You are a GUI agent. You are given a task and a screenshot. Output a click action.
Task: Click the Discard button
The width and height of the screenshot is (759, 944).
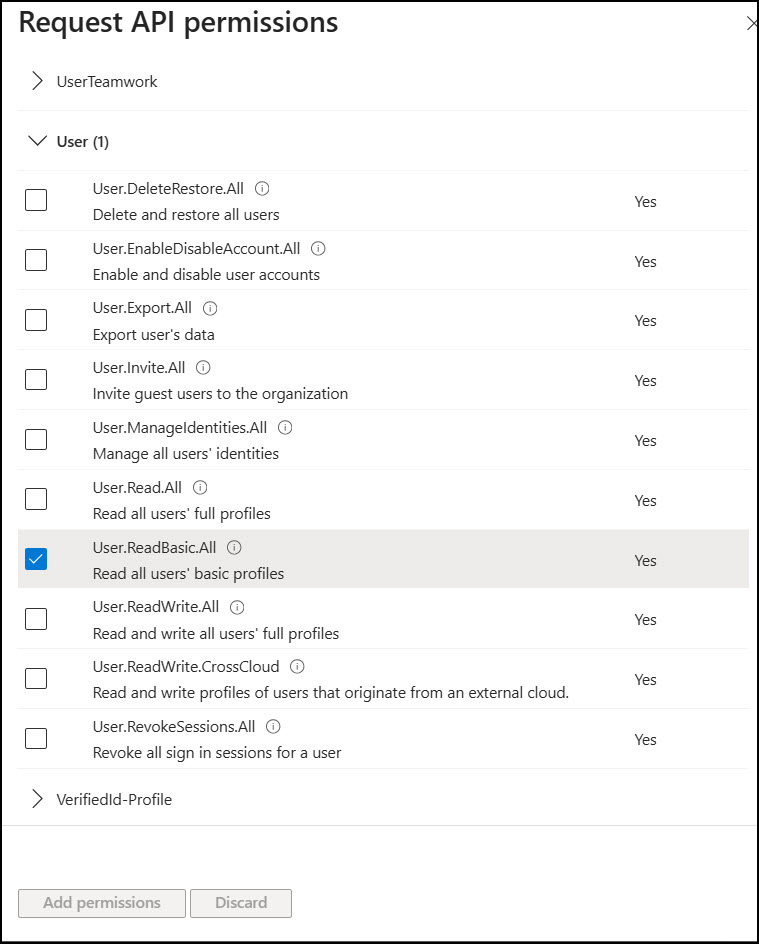241,903
